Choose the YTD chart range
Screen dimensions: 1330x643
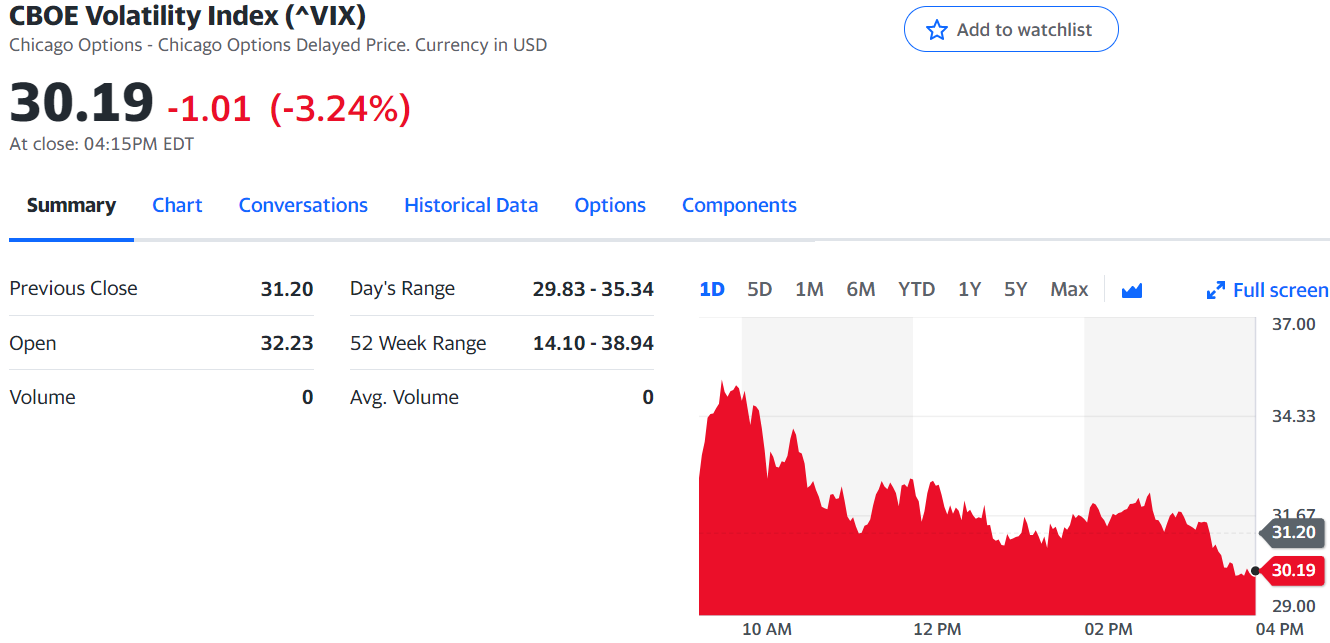click(916, 289)
